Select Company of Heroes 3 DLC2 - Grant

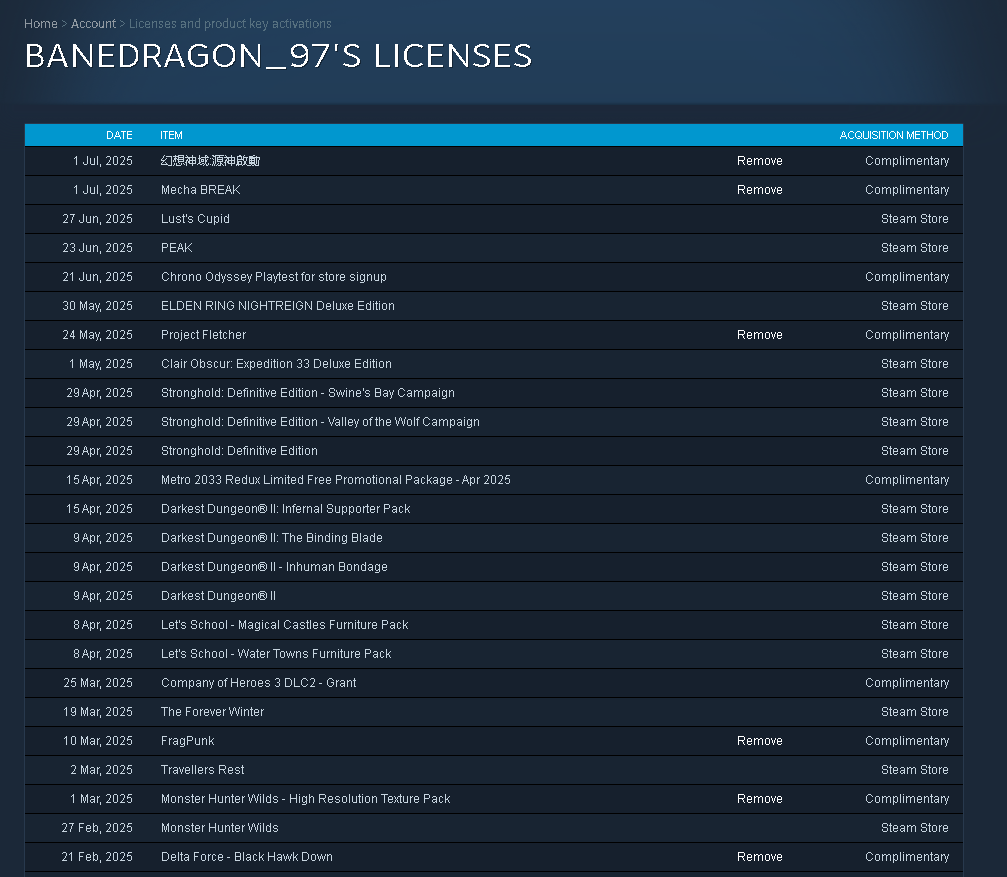pos(258,682)
